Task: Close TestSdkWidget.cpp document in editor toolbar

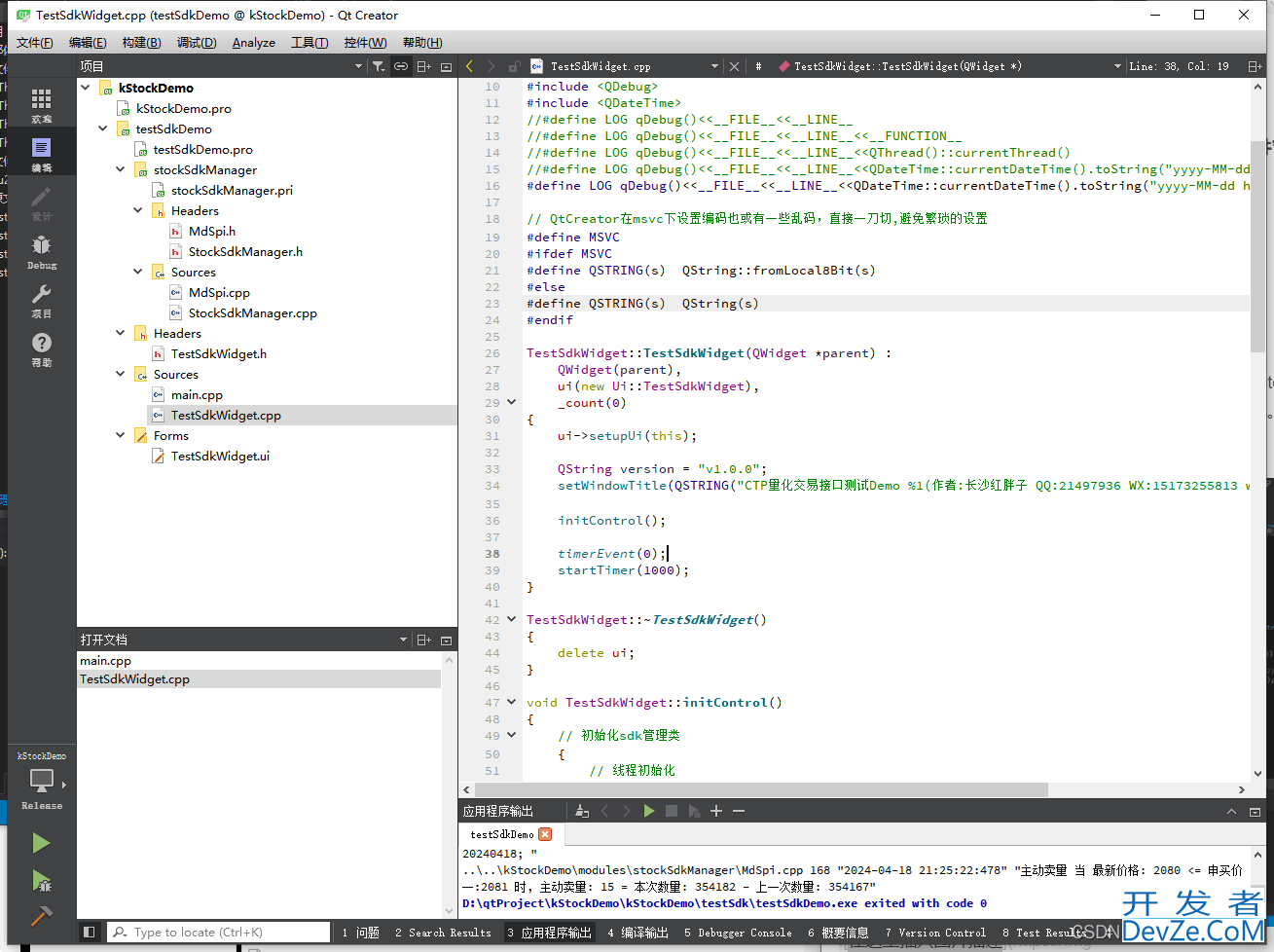Action: [x=735, y=66]
